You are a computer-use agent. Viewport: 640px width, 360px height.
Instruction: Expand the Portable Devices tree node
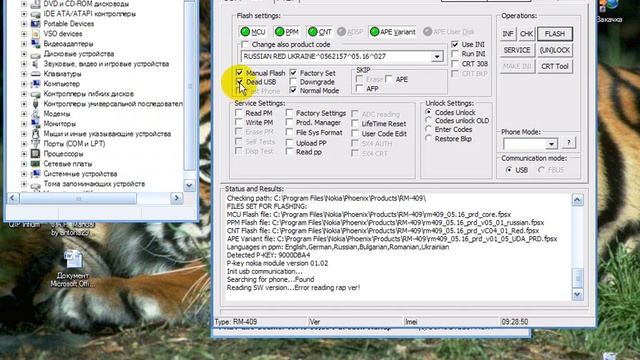(x=24, y=24)
